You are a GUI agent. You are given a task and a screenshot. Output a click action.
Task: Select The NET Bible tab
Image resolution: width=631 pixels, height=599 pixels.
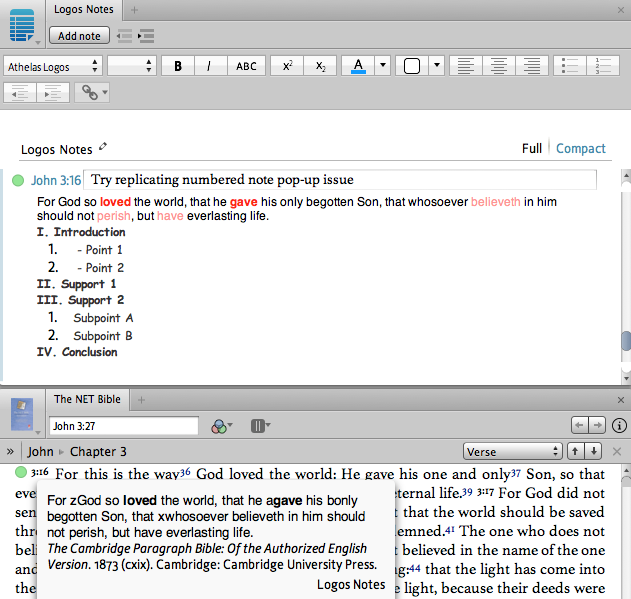pyautogui.click(x=87, y=399)
